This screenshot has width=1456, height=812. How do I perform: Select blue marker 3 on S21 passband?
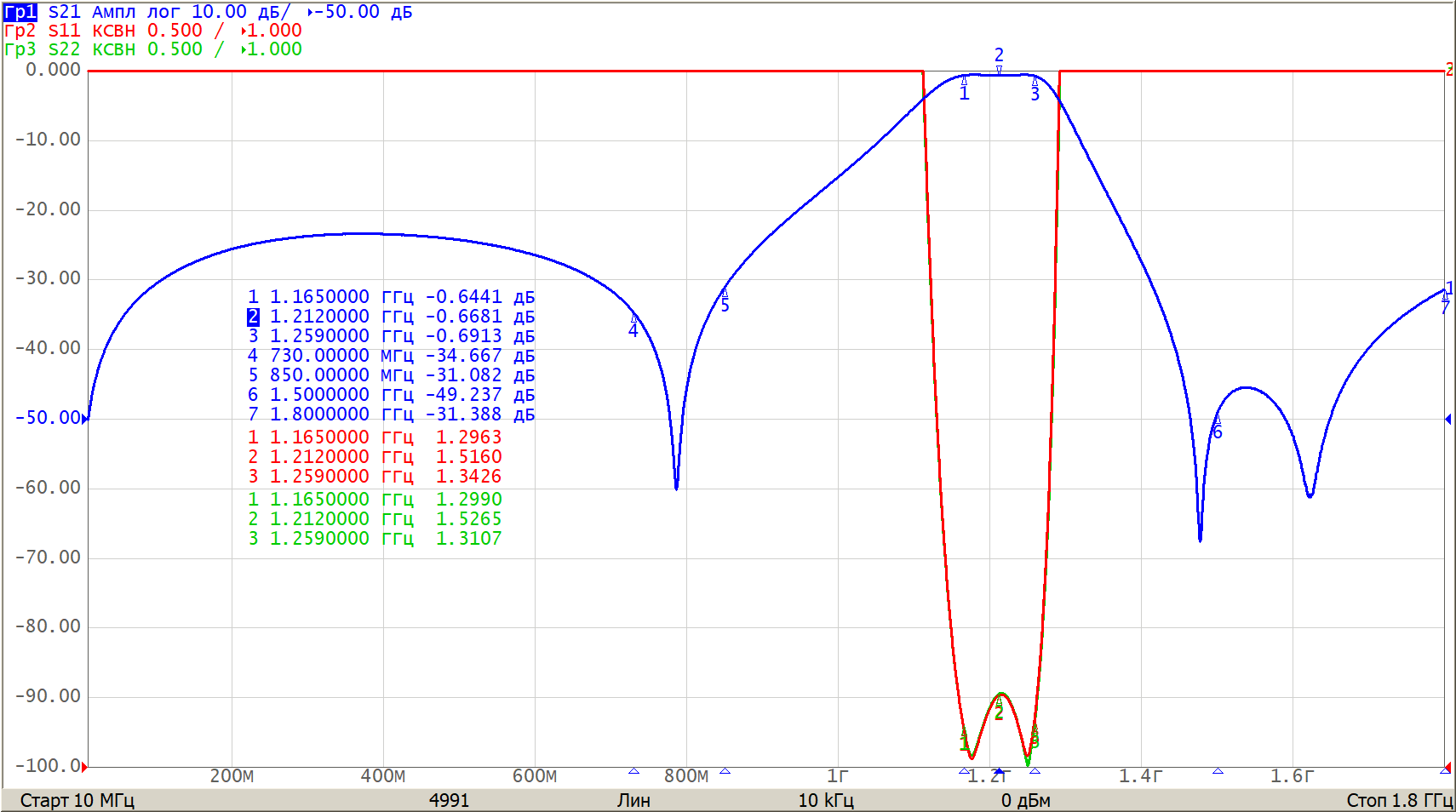coord(1035,94)
